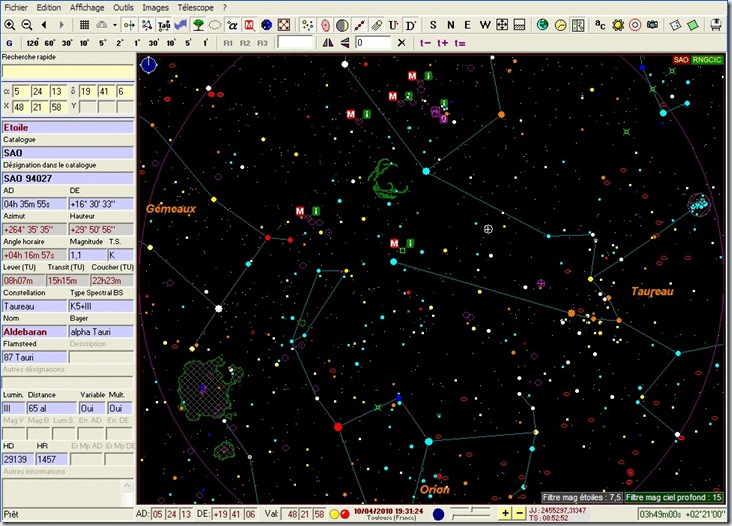The height and width of the screenshot is (526, 732).
Task: Go to next view with the right arrow
Action: click(61, 25)
